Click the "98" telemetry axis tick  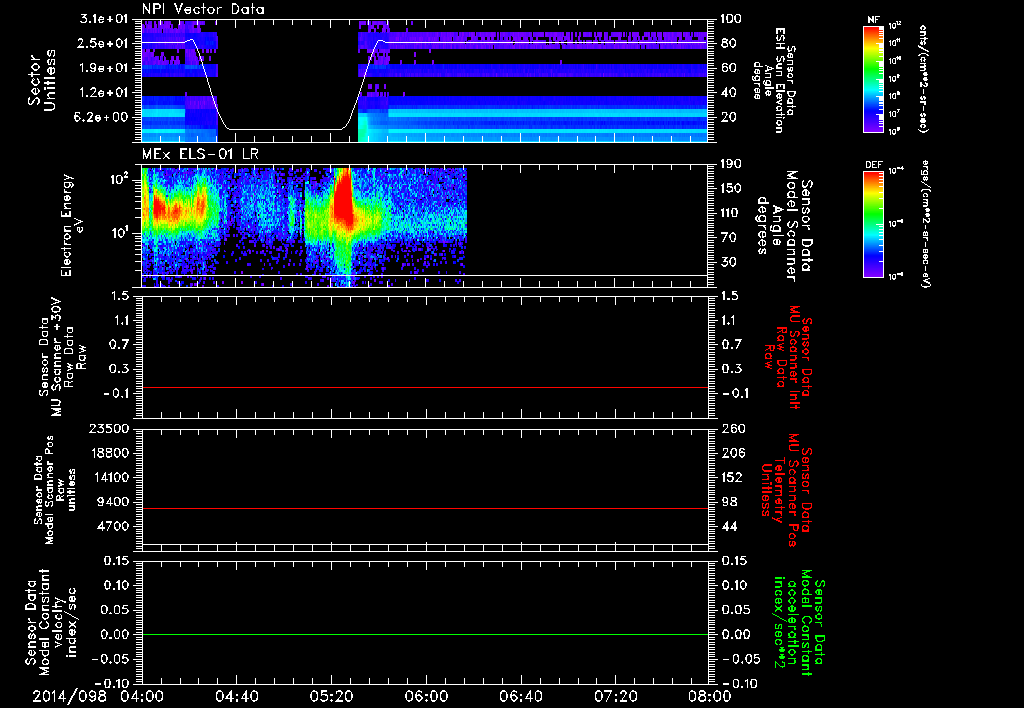(729, 502)
